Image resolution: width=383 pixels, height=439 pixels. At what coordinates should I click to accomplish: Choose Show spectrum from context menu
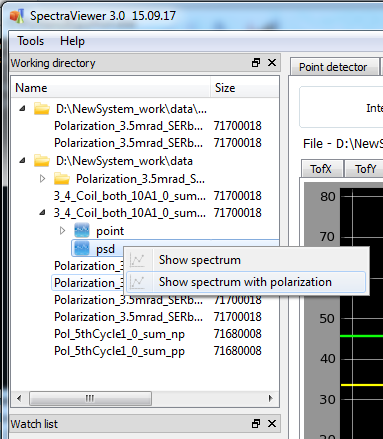(x=246, y=260)
